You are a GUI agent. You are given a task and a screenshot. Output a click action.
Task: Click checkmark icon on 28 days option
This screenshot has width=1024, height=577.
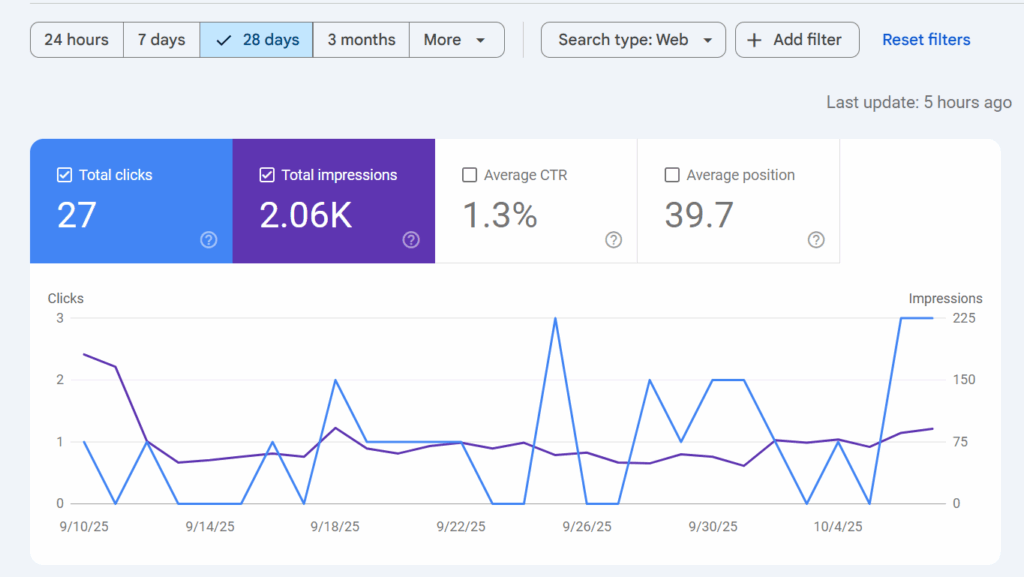pyautogui.click(x=223, y=40)
